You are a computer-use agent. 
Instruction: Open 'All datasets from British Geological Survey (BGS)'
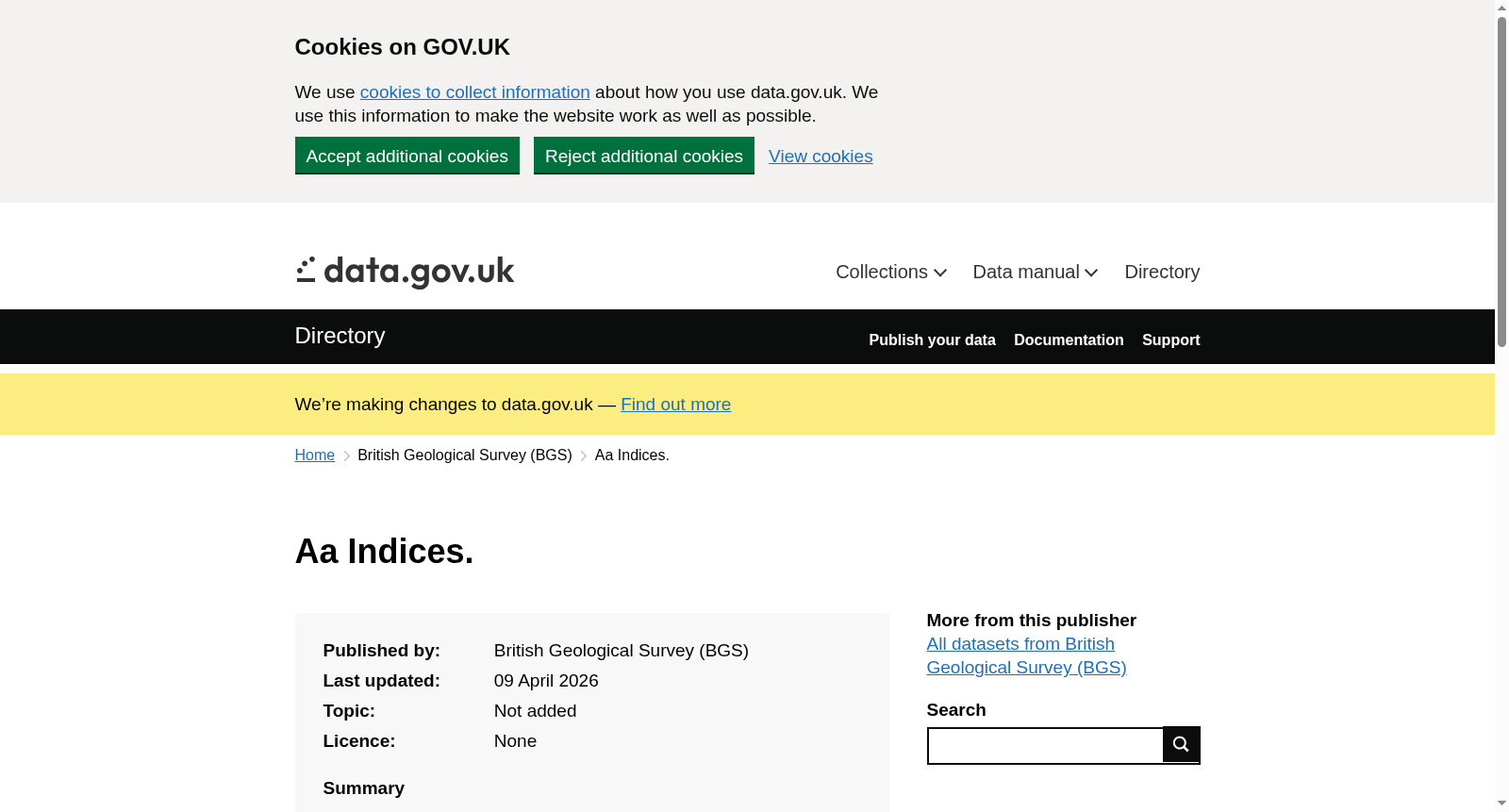1026,655
